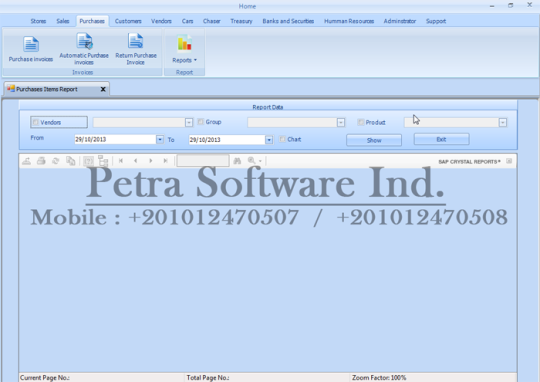Go to first page of report
The width and height of the screenshot is (540, 382).
pyautogui.click(x=121, y=161)
